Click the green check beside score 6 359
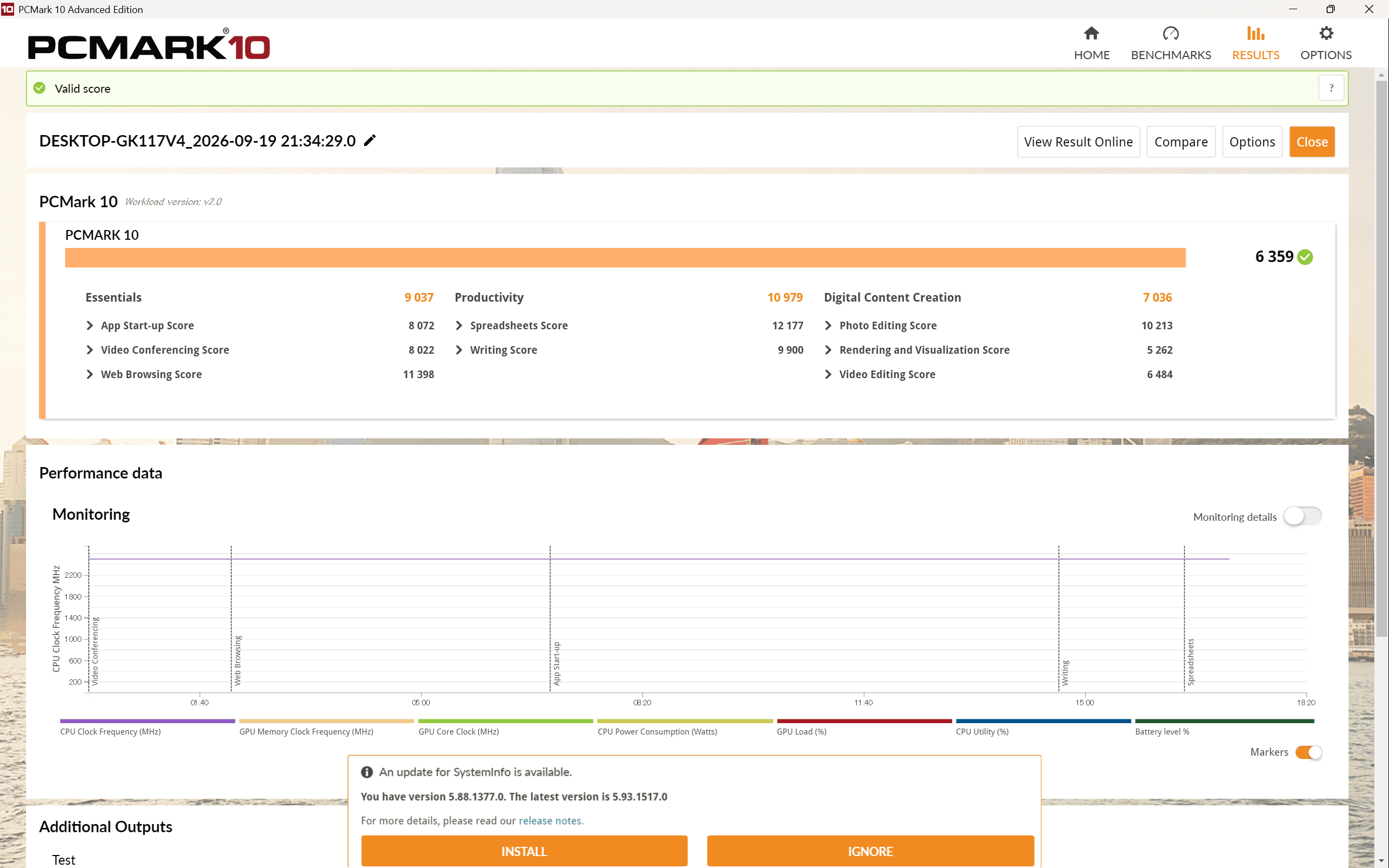Screen dimensions: 1389x868 click(x=1304, y=257)
